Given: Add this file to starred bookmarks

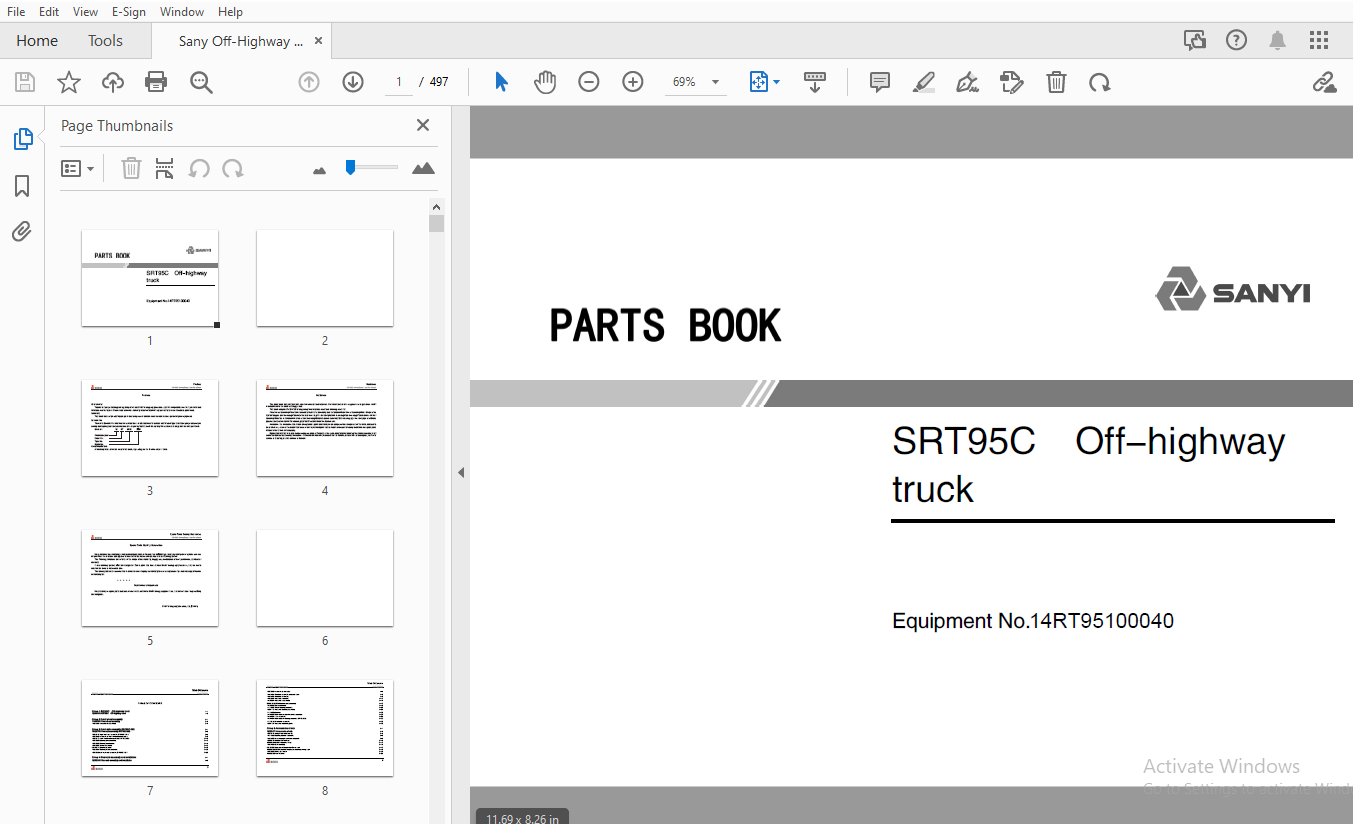Looking at the screenshot, I should [68, 82].
